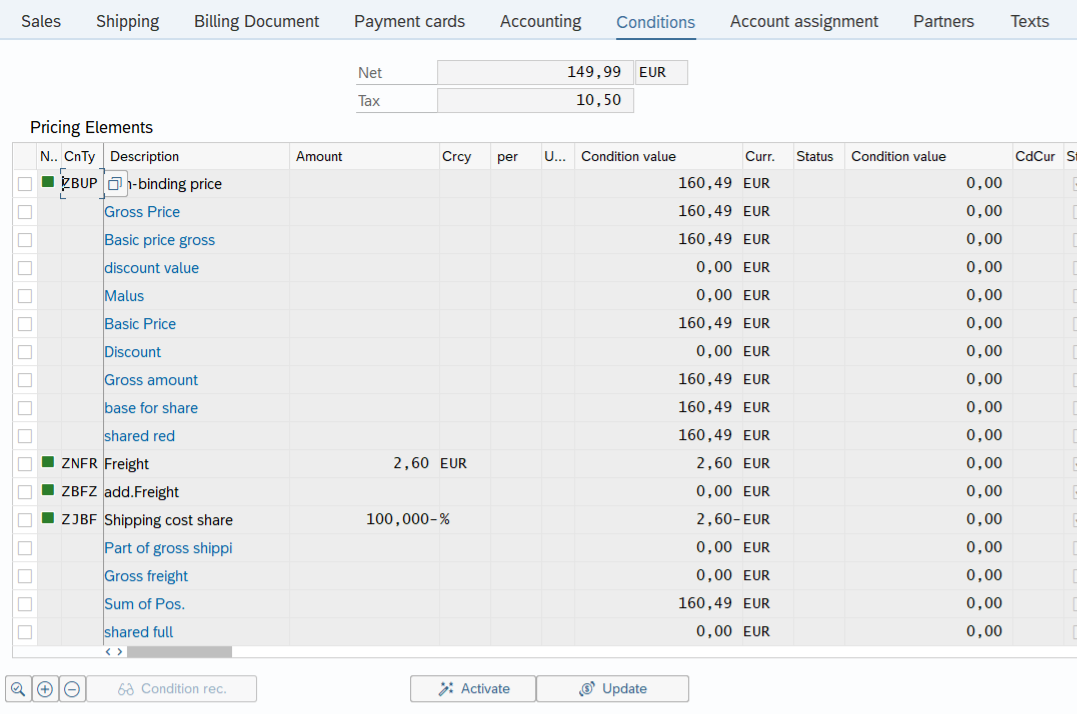Open the Sum of Pos. link
This screenshot has height=714, width=1077.
tap(144, 605)
